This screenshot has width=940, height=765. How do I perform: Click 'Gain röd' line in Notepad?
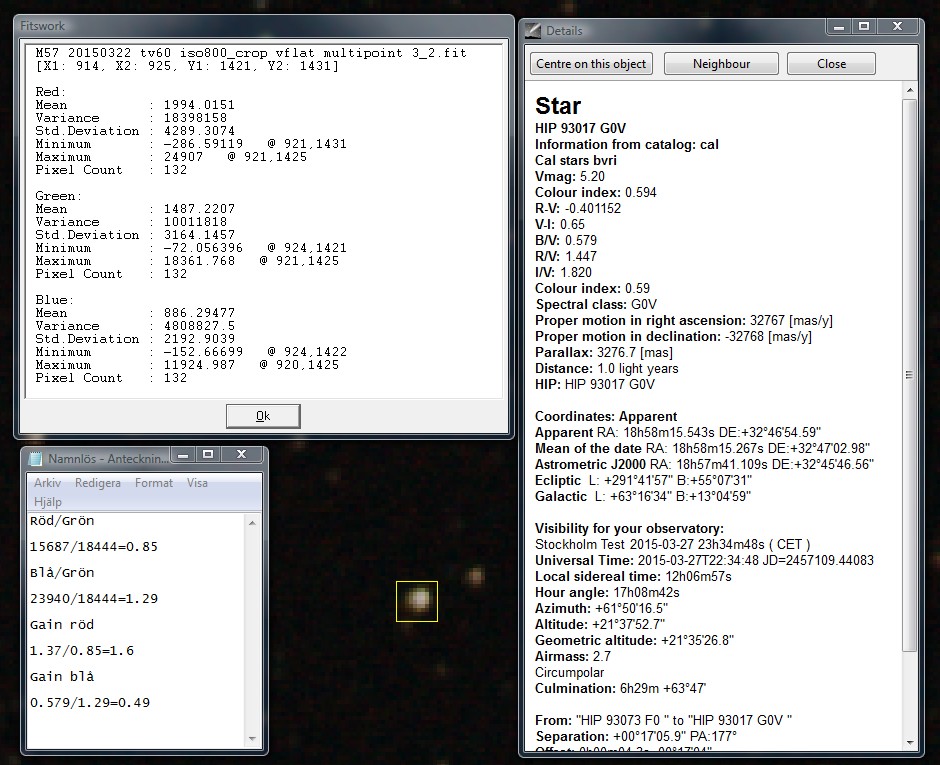[62, 625]
